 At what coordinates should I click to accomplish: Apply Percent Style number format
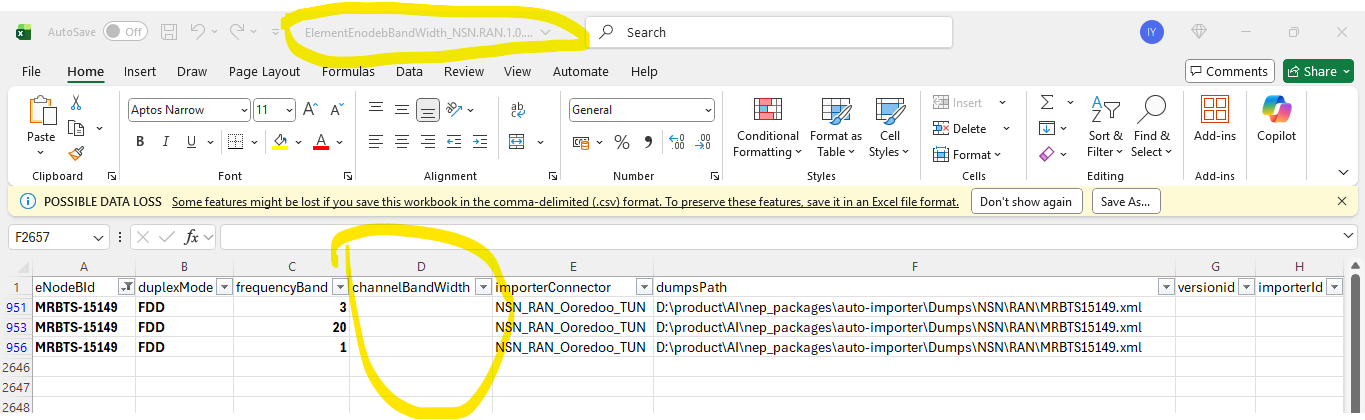(621, 142)
